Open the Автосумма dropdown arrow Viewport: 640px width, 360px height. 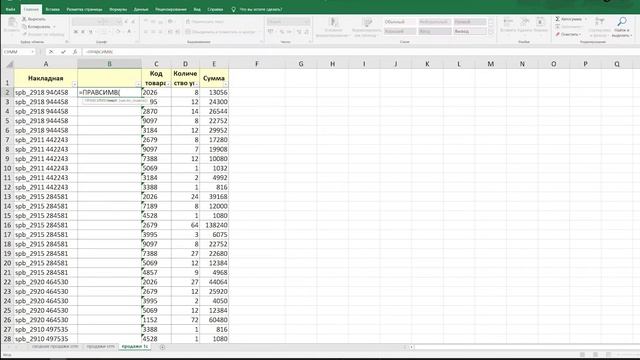(586, 19)
